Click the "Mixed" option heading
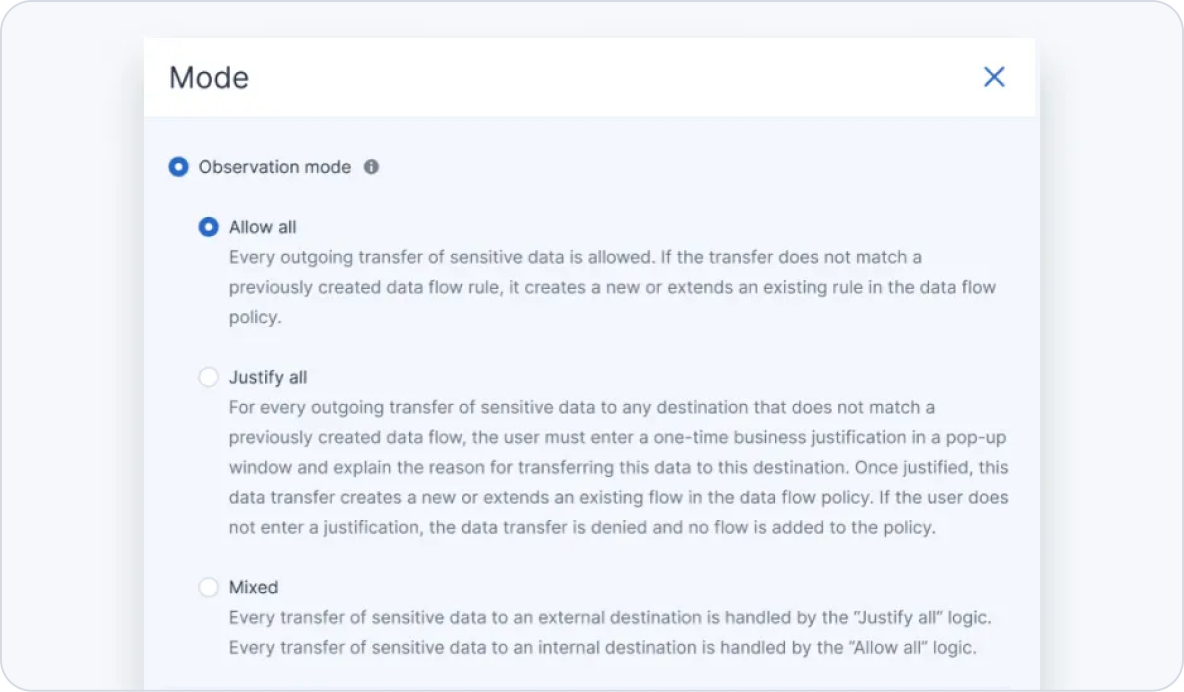Image resolution: width=1184 pixels, height=692 pixels. click(253, 587)
